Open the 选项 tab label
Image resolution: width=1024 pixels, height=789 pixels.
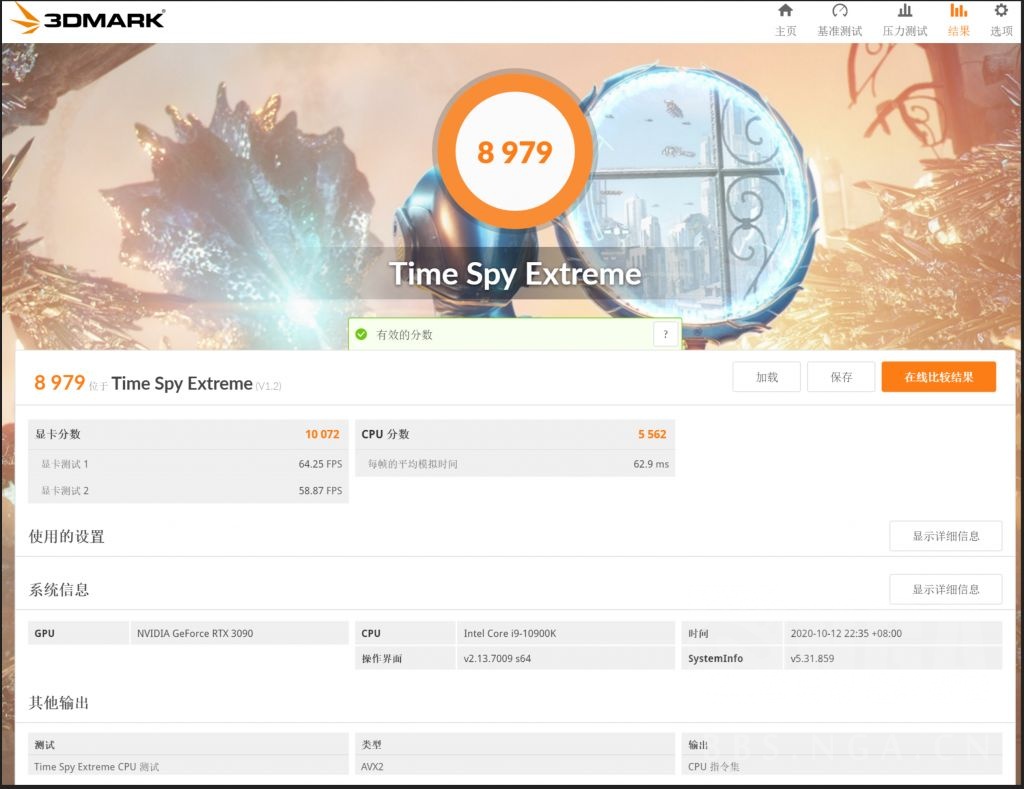(x=1001, y=31)
